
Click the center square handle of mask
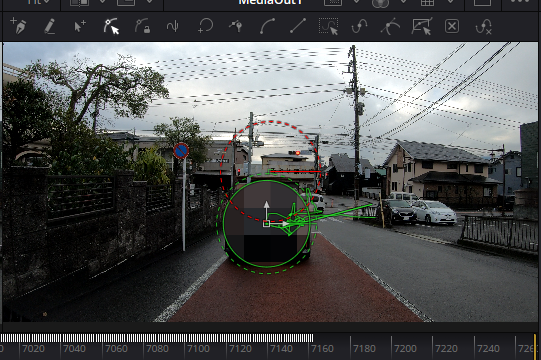click(266, 224)
